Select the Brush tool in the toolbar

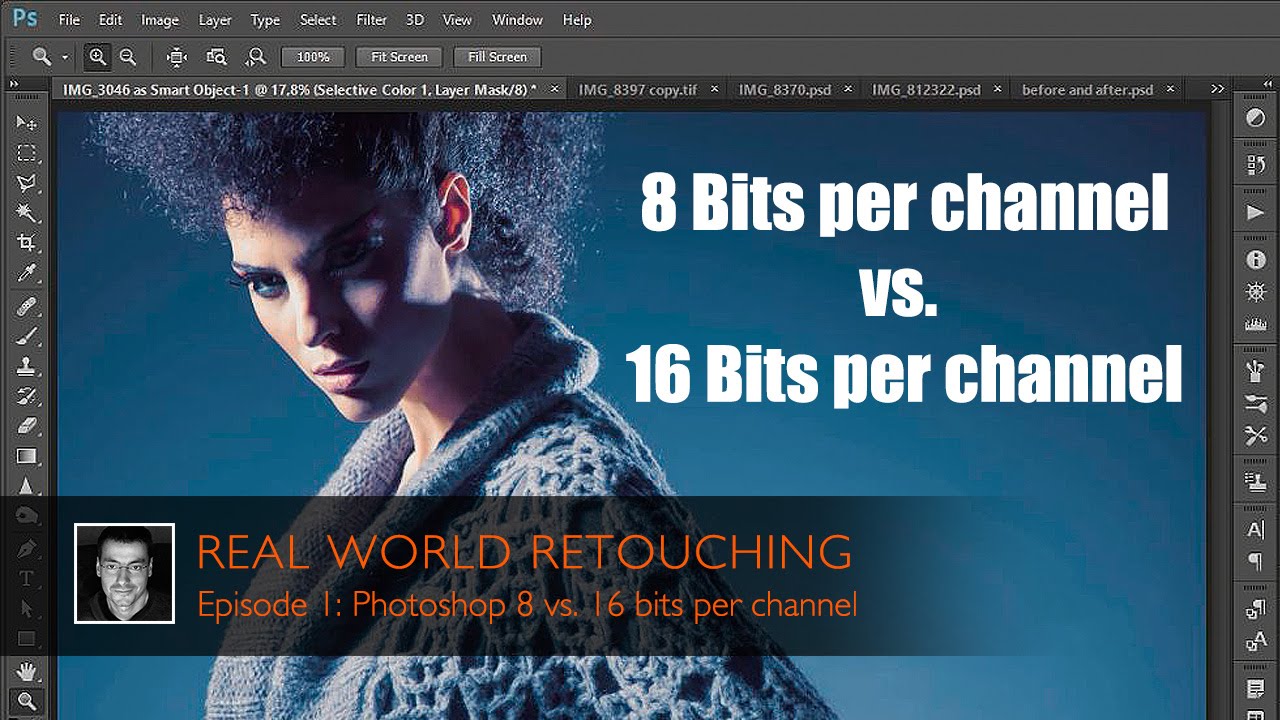(x=27, y=337)
